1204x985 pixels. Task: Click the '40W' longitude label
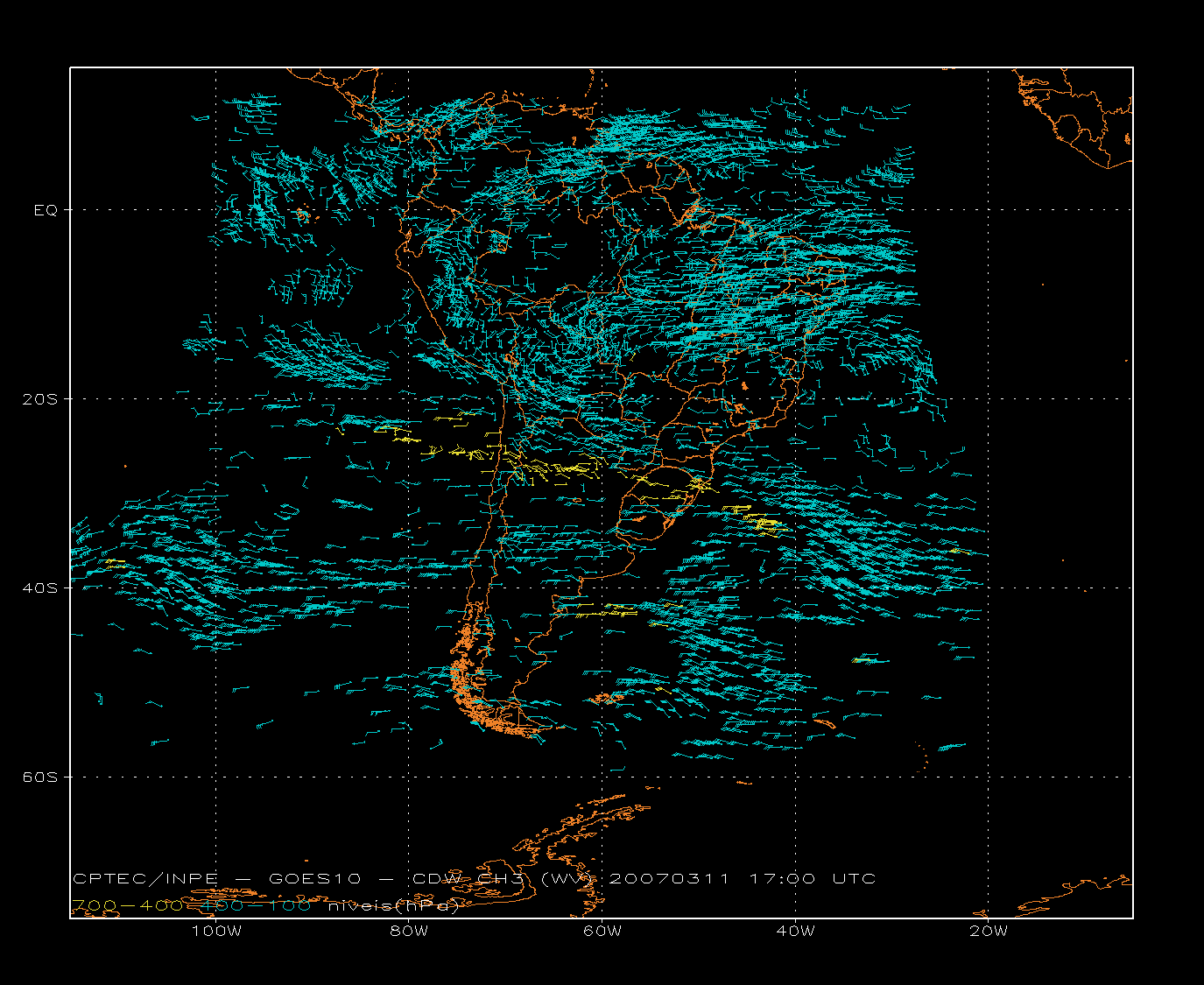coord(795,931)
